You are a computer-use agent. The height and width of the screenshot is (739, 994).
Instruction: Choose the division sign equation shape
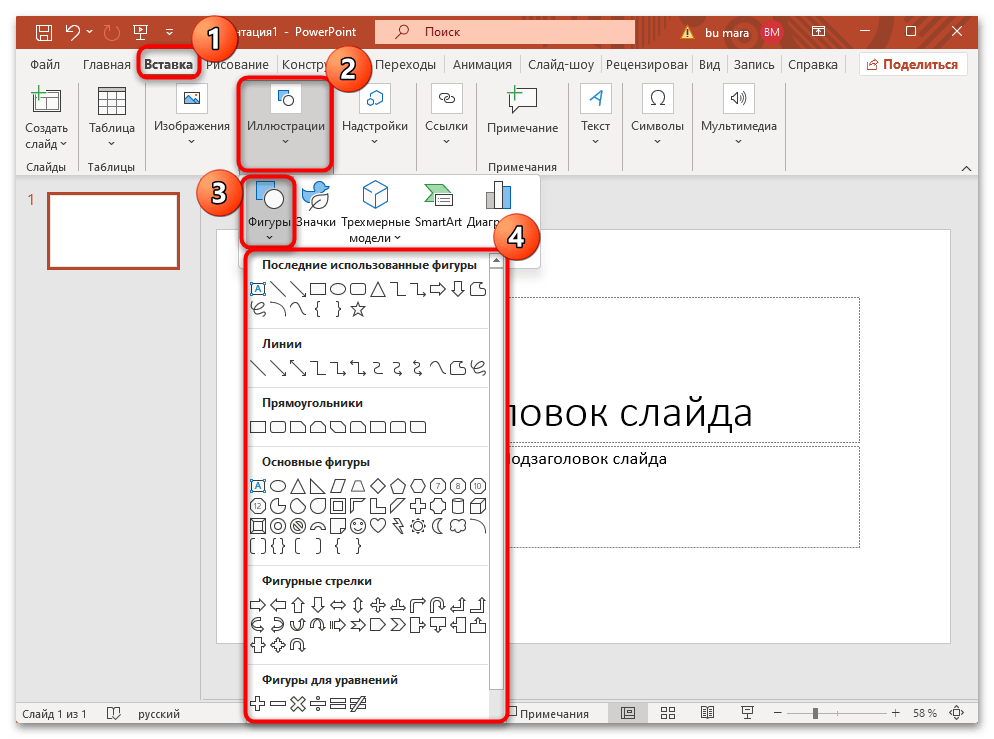tap(318, 704)
